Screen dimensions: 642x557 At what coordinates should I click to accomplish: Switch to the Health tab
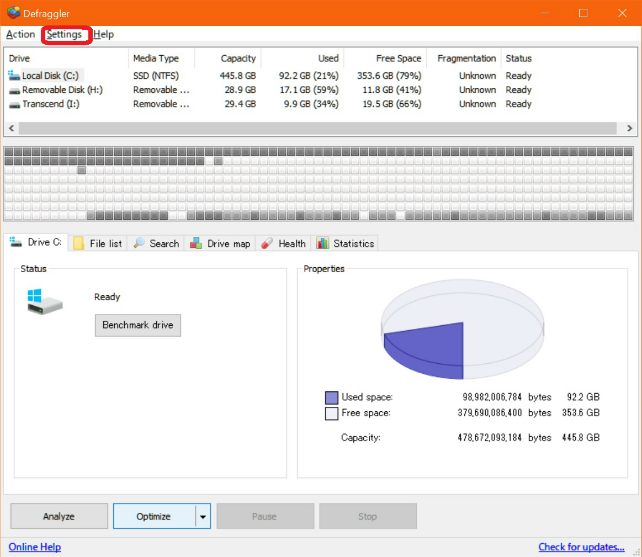(283, 243)
